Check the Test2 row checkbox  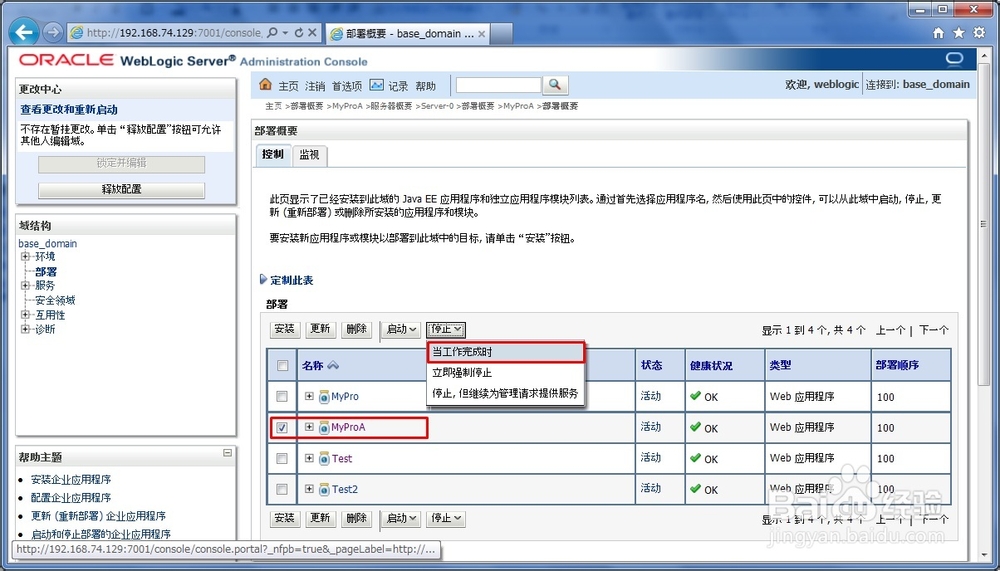point(282,489)
